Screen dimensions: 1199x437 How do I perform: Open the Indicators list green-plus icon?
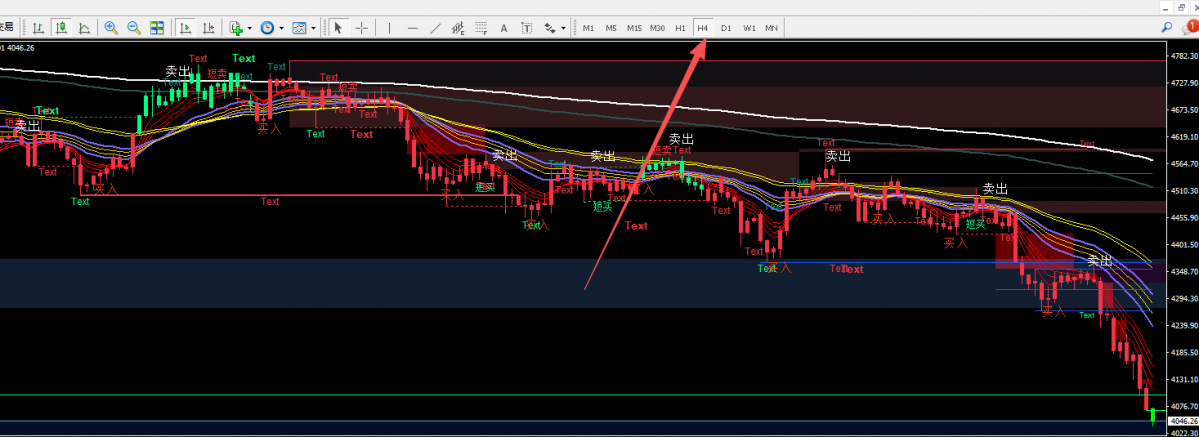coord(236,28)
